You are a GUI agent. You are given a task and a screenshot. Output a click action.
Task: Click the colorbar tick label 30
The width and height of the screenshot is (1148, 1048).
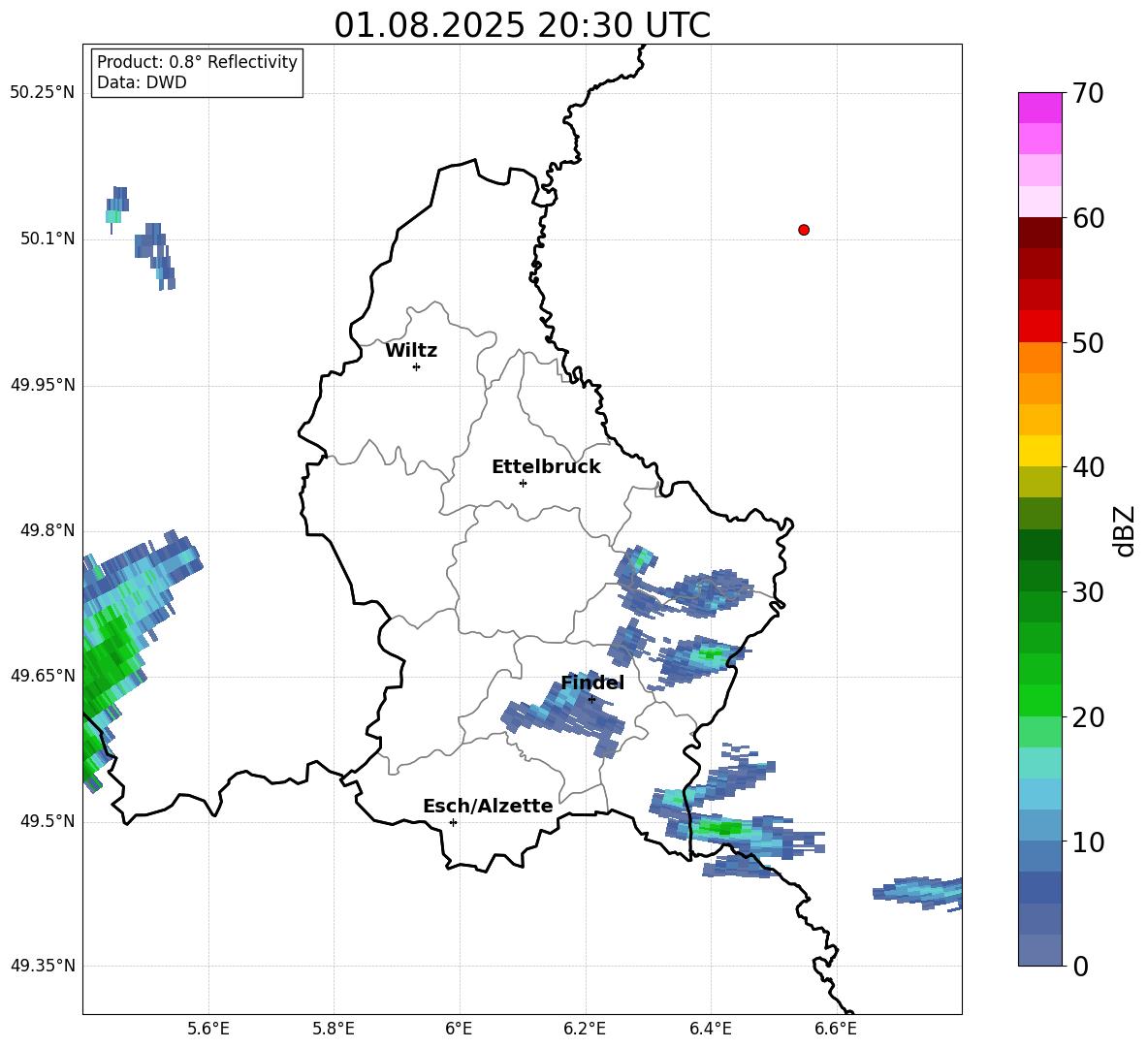point(1088,592)
